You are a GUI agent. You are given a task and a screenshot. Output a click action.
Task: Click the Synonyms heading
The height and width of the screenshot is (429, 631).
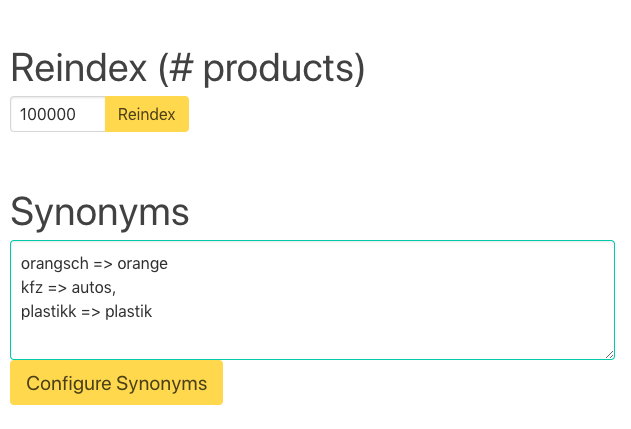pyautogui.click(x=99, y=212)
